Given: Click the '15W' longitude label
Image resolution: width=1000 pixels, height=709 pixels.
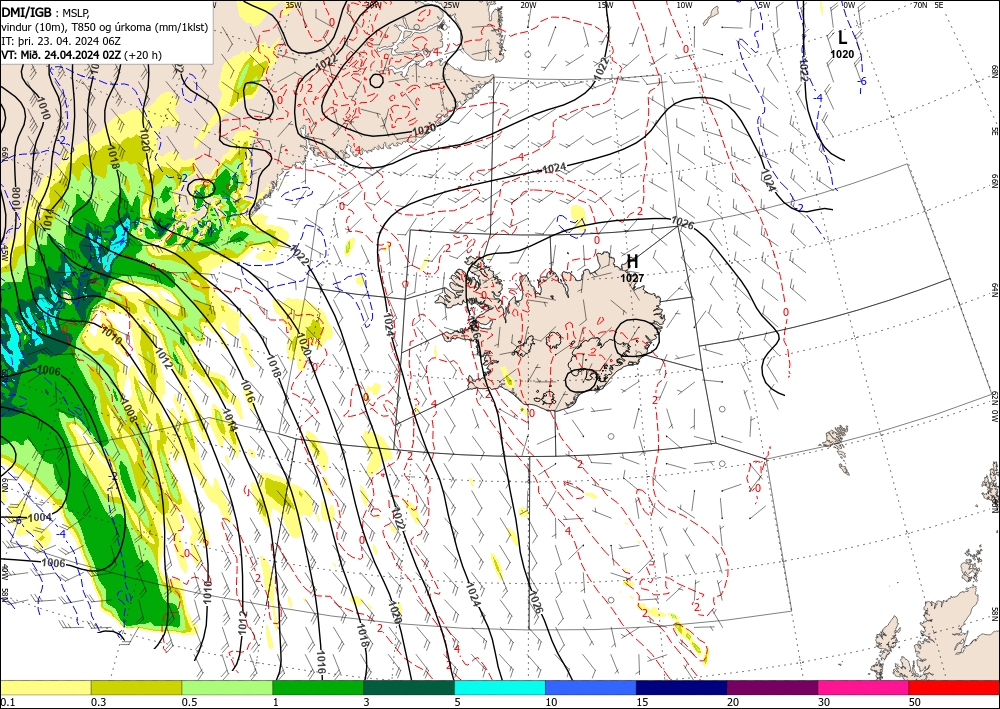Looking at the screenshot, I should 605,5.
